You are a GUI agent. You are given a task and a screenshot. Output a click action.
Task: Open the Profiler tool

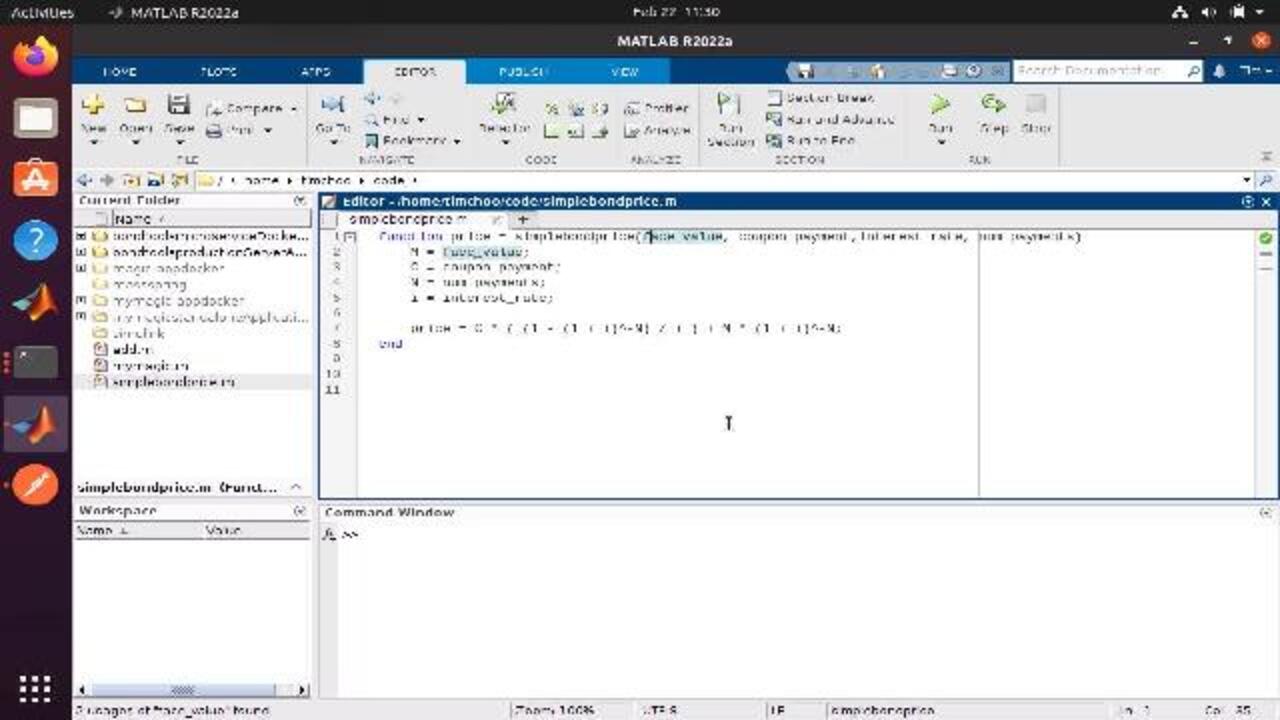[656, 108]
